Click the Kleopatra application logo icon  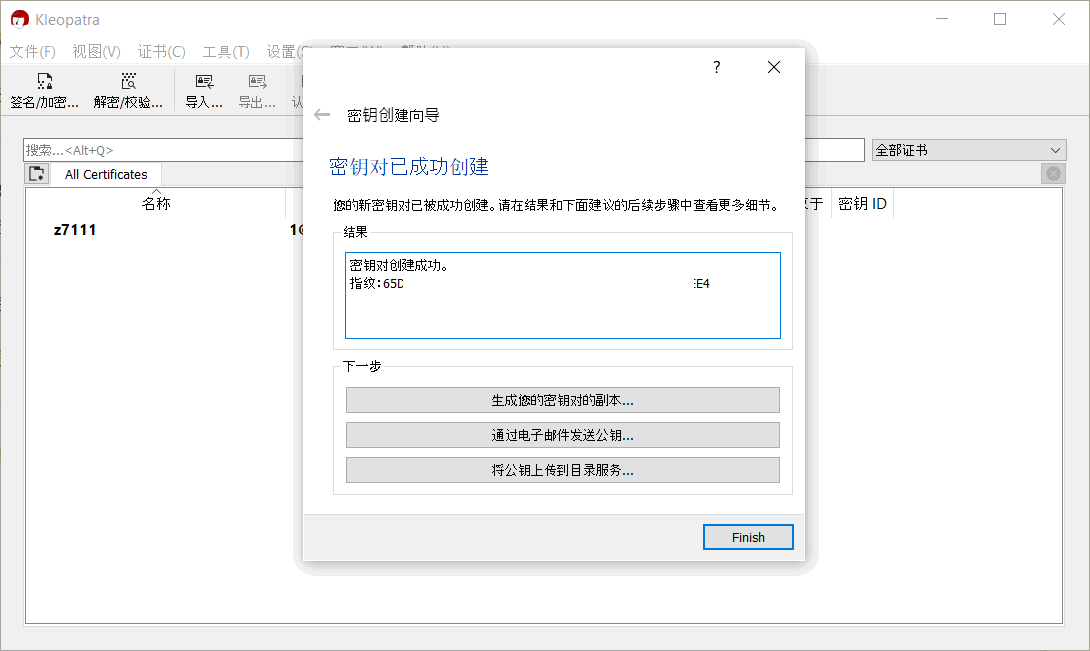point(19,19)
